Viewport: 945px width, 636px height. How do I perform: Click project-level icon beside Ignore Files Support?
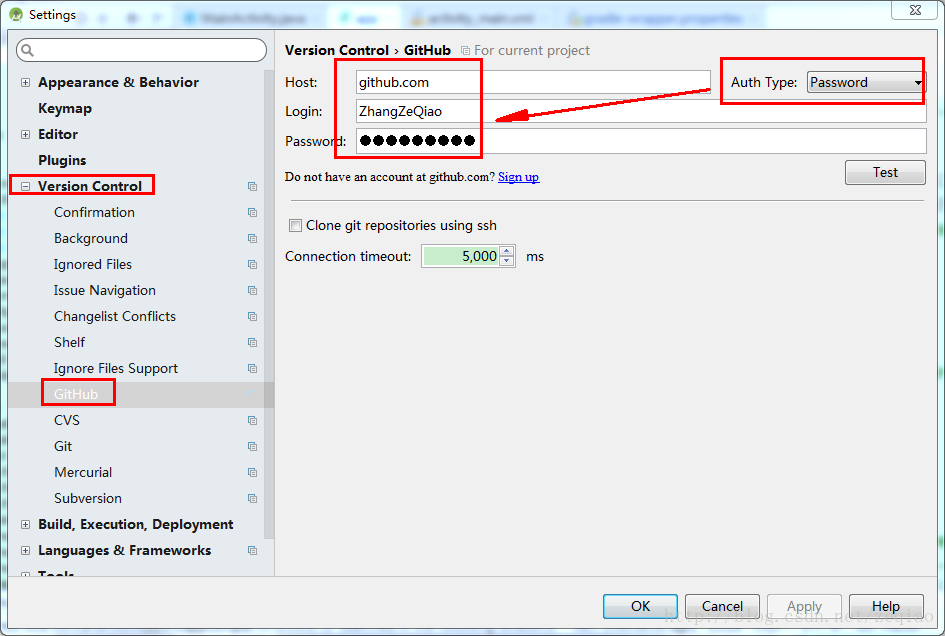[x=253, y=368]
